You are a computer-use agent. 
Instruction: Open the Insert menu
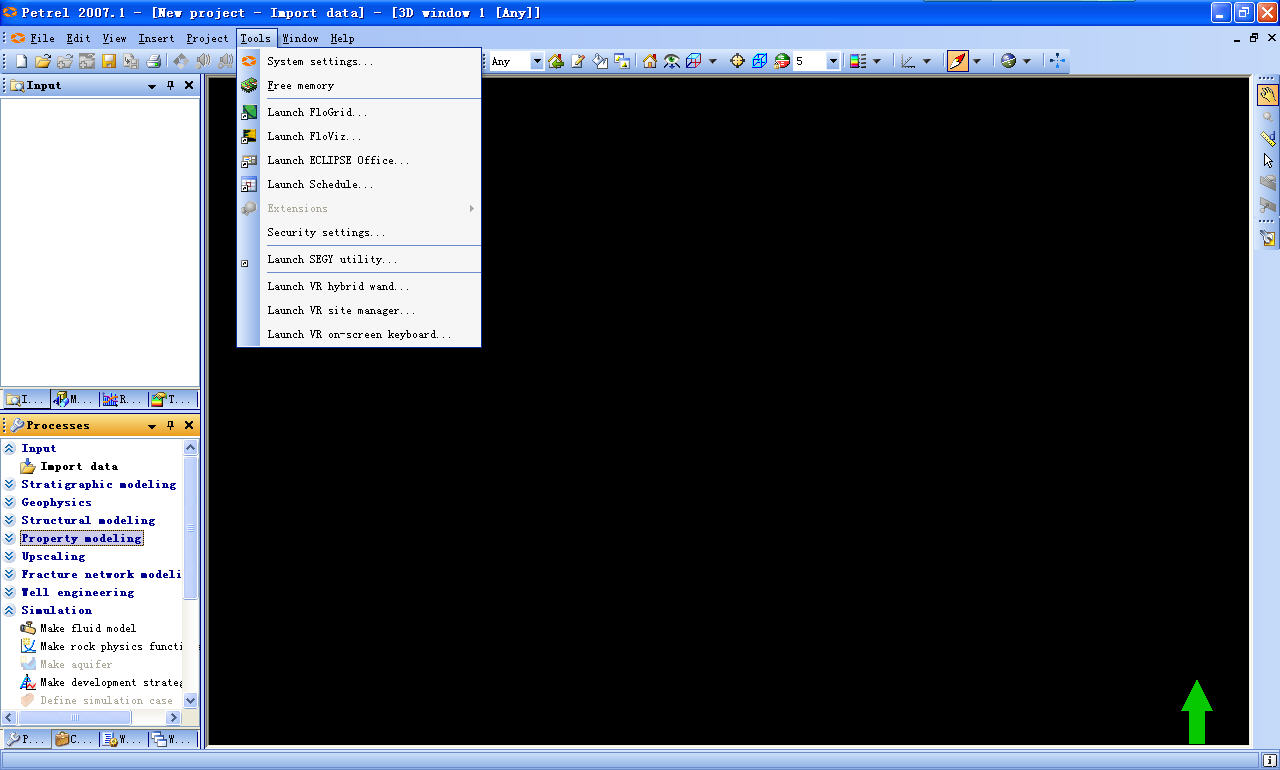[x=156, y=38]
